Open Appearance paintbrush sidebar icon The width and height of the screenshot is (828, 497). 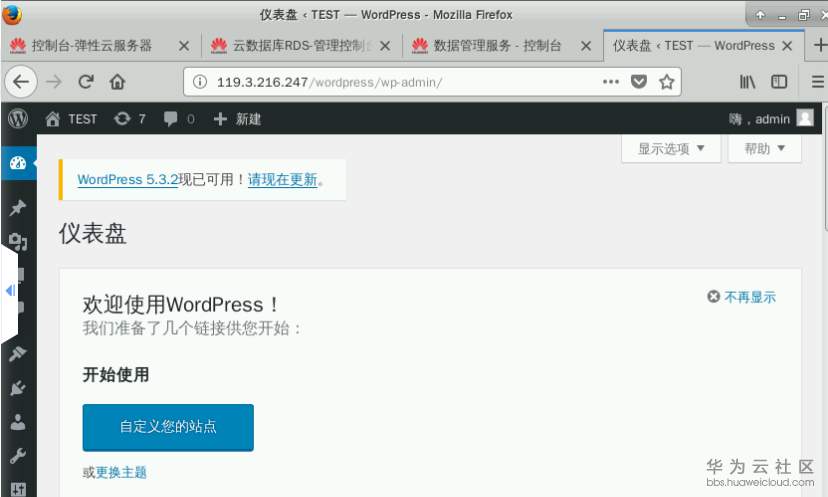pos(18,354)
